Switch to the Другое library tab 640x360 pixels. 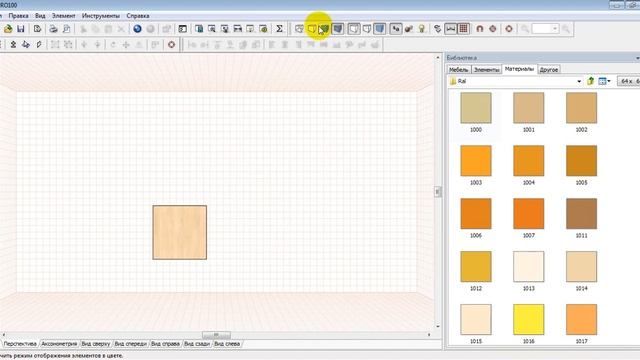tap(549, 70)
